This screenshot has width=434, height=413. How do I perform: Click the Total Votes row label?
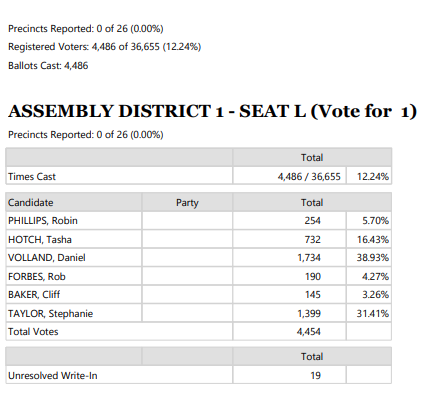click(33, 332)
